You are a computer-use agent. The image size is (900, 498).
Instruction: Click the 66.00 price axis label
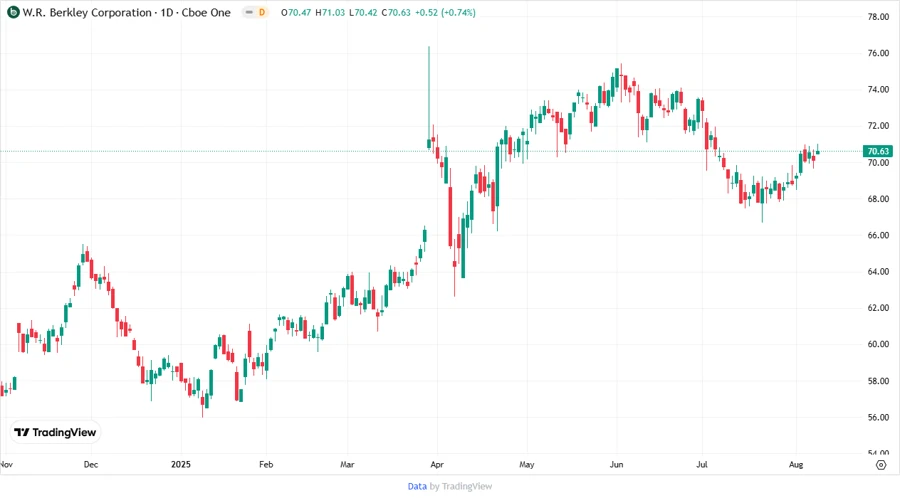[878, 235]
